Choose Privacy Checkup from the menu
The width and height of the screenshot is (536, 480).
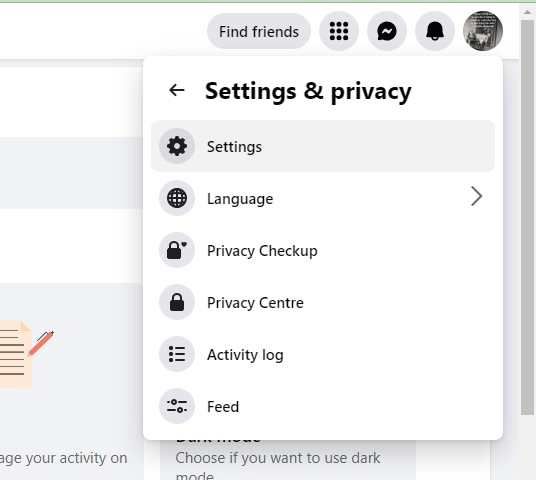(323, 250)
